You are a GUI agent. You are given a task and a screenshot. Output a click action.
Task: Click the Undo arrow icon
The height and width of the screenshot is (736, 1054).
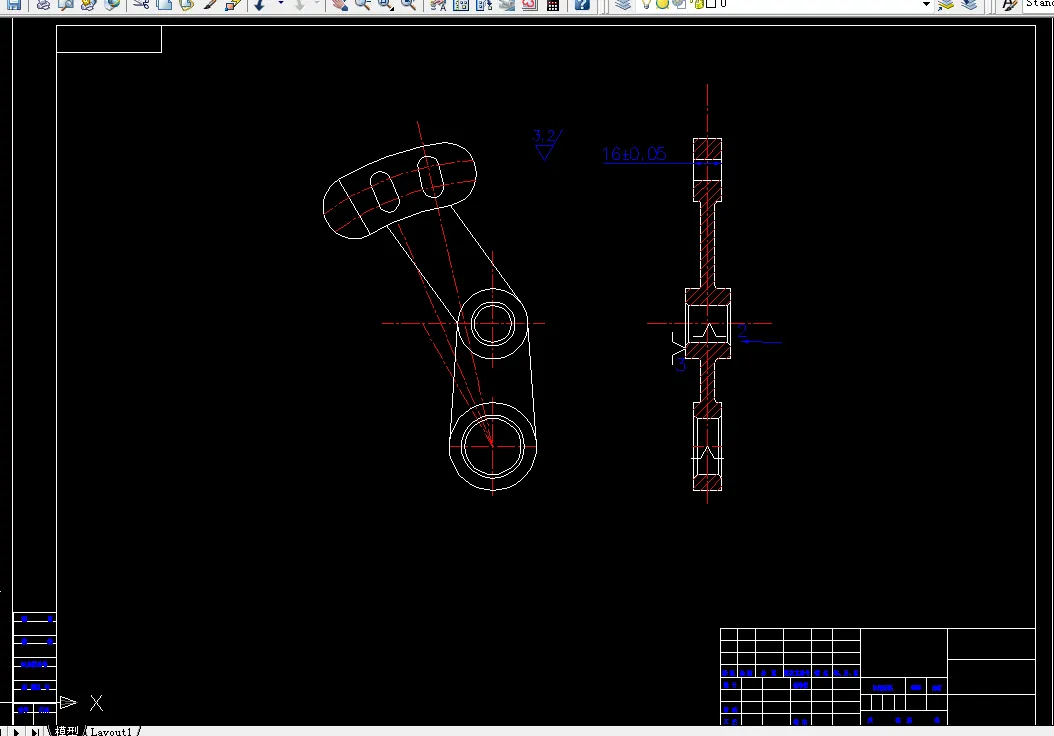coord(259,5)
